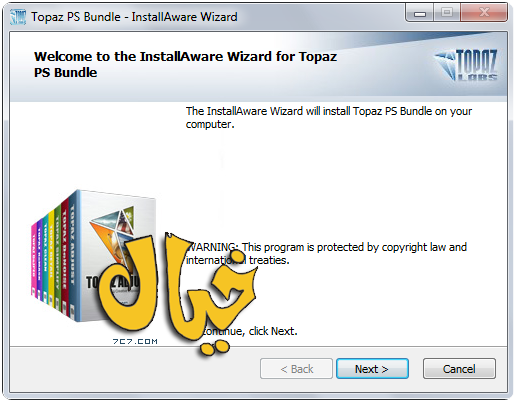517x402 pixels.
Task: Click the Topaz PS Bundle title bar text
Action: coord(134,17)
